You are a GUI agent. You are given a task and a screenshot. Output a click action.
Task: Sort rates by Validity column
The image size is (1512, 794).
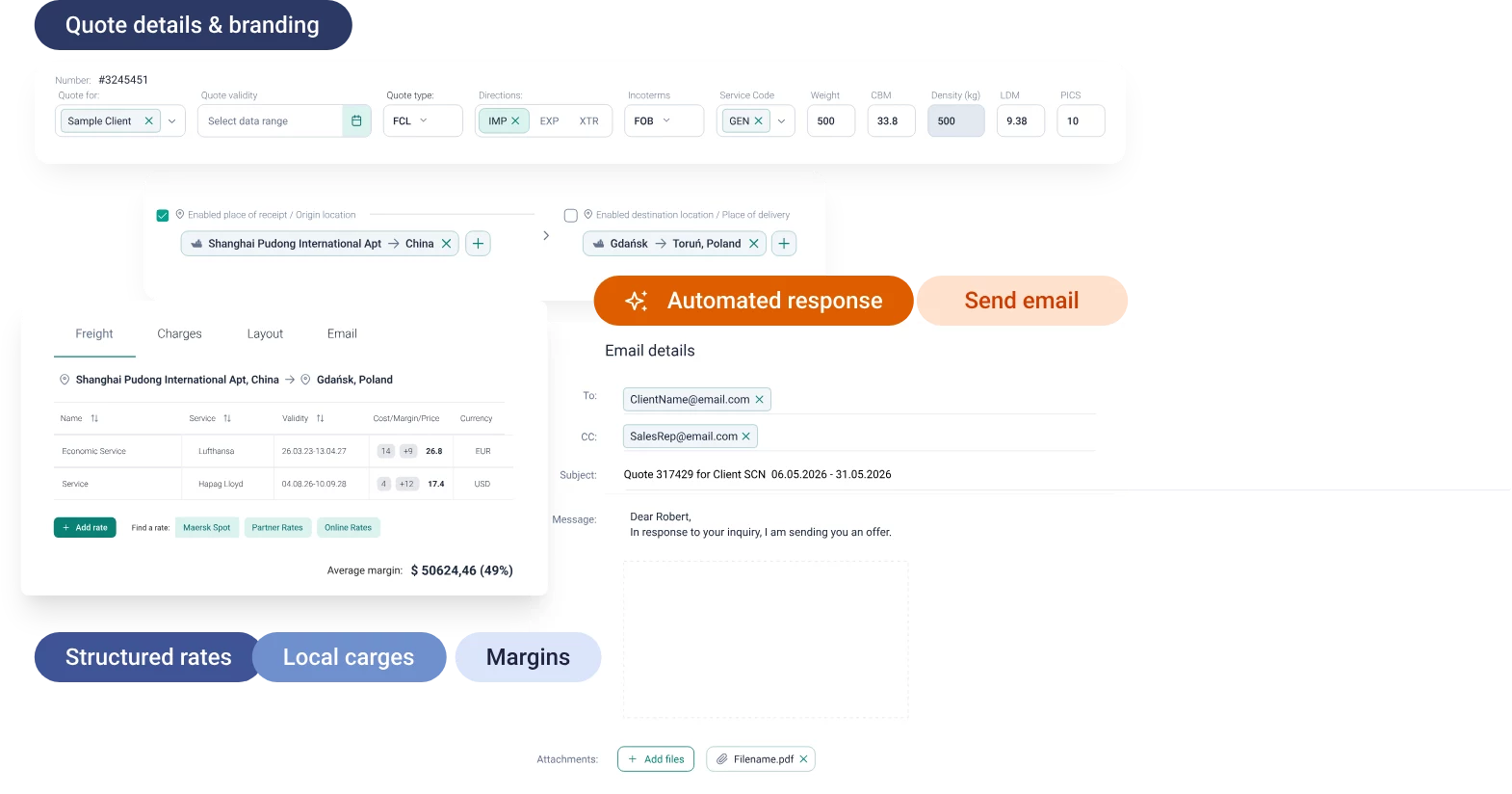coord(320,419)
